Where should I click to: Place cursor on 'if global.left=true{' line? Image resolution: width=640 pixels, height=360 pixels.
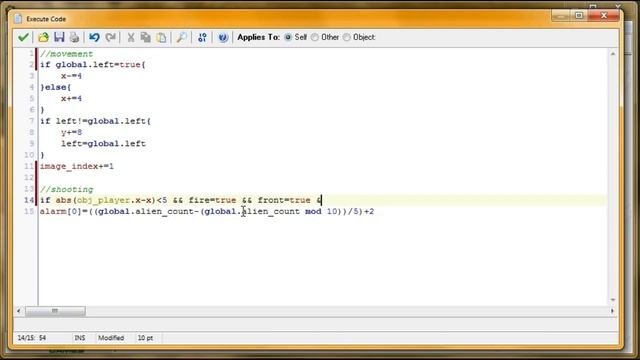point(93,64)
